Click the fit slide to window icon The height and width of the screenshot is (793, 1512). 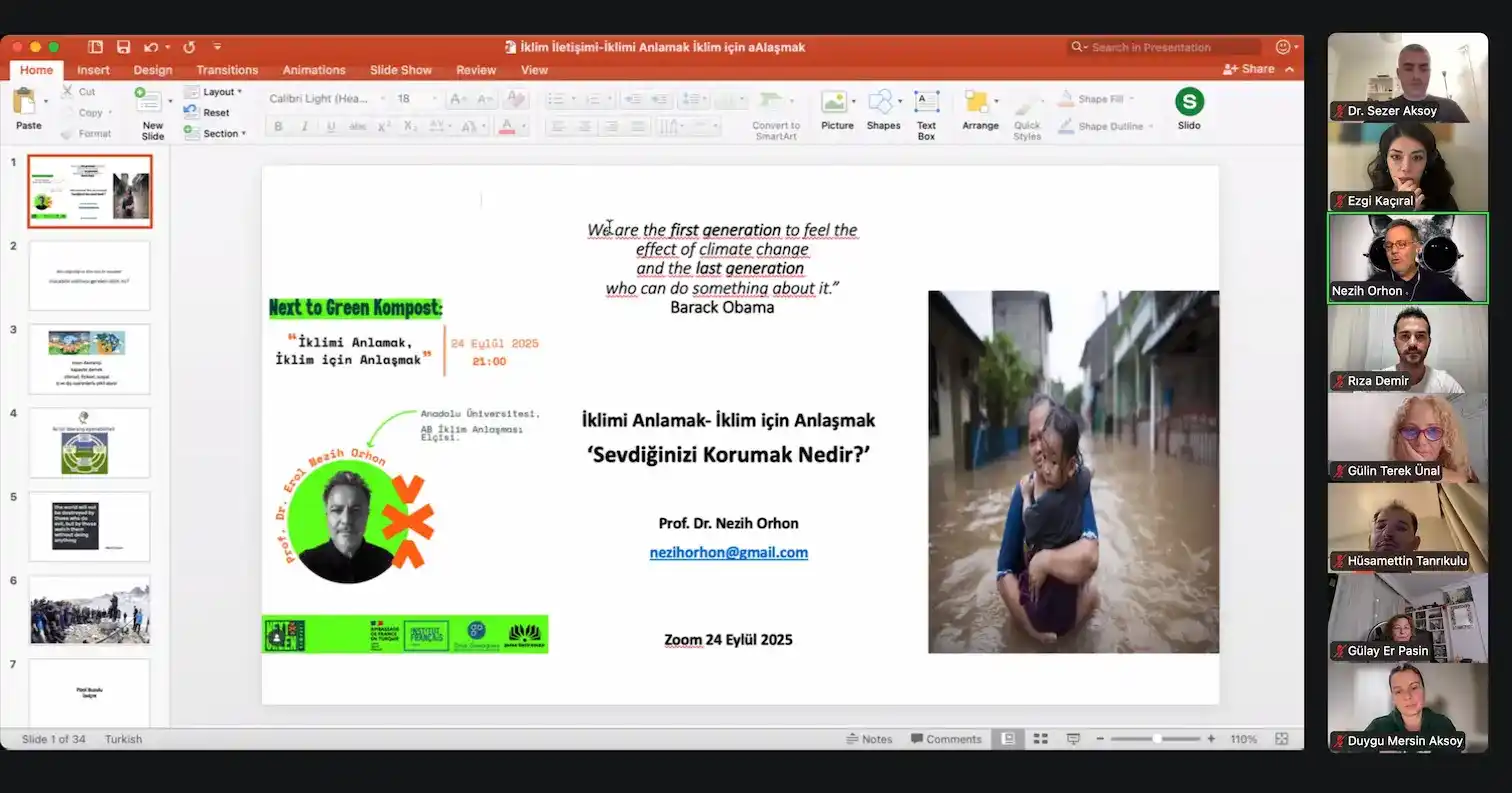1281,739
